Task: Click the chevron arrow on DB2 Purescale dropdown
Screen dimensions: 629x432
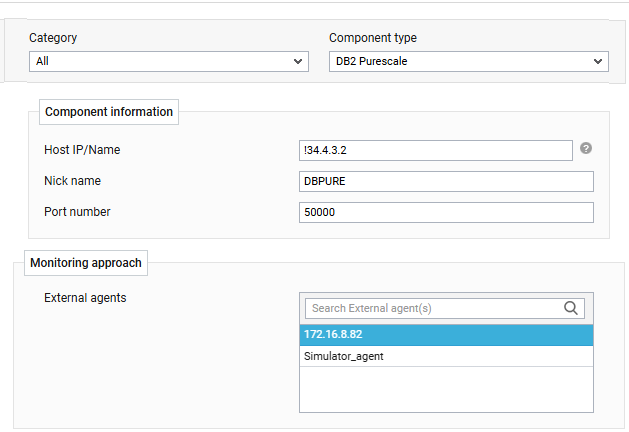Action: 598,62
